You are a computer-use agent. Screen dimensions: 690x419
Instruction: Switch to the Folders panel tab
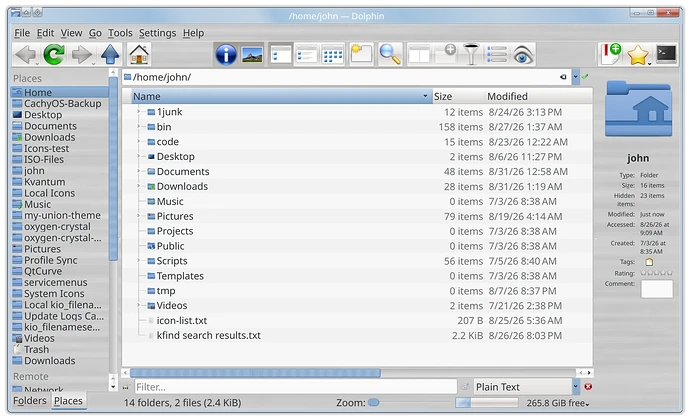[29, 401]
